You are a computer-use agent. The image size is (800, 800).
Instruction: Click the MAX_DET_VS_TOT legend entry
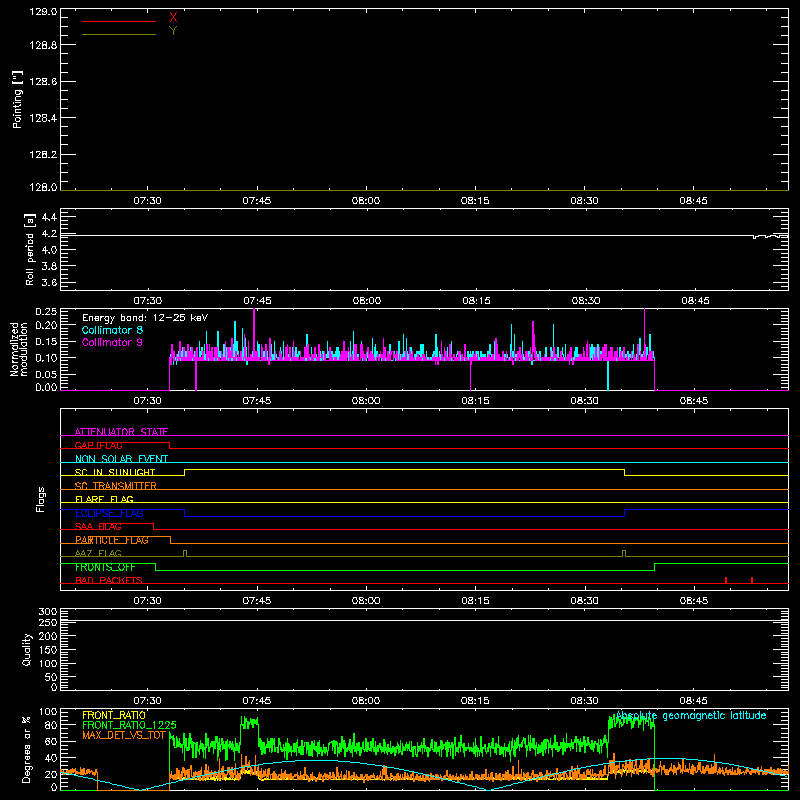coord(124,735)
